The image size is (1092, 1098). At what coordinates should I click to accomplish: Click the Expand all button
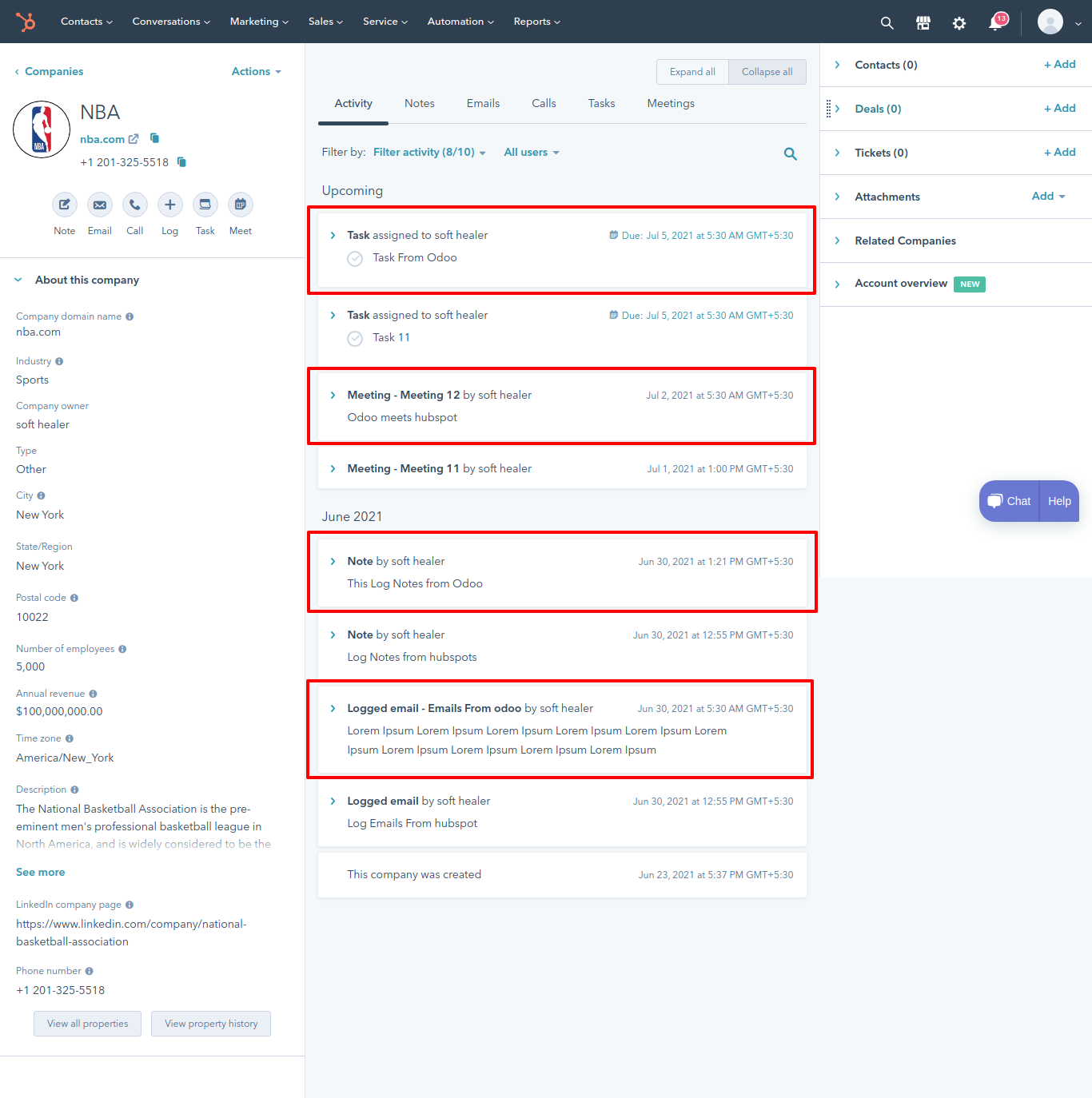[692, 72]
